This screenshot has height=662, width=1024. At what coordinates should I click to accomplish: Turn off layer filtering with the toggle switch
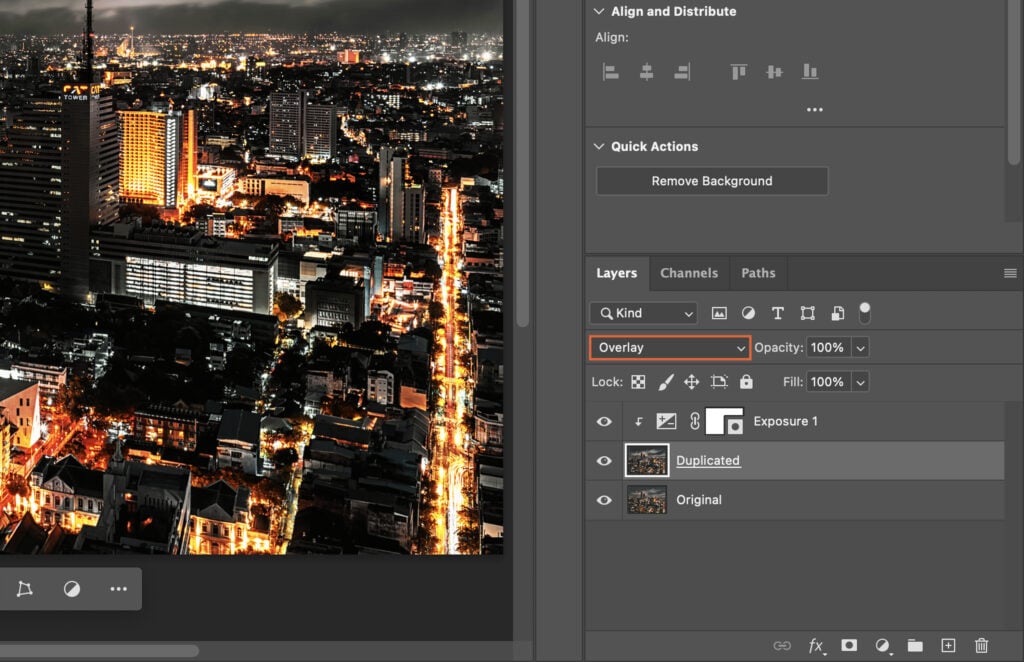pyautogui.click(x=863, y=312)
